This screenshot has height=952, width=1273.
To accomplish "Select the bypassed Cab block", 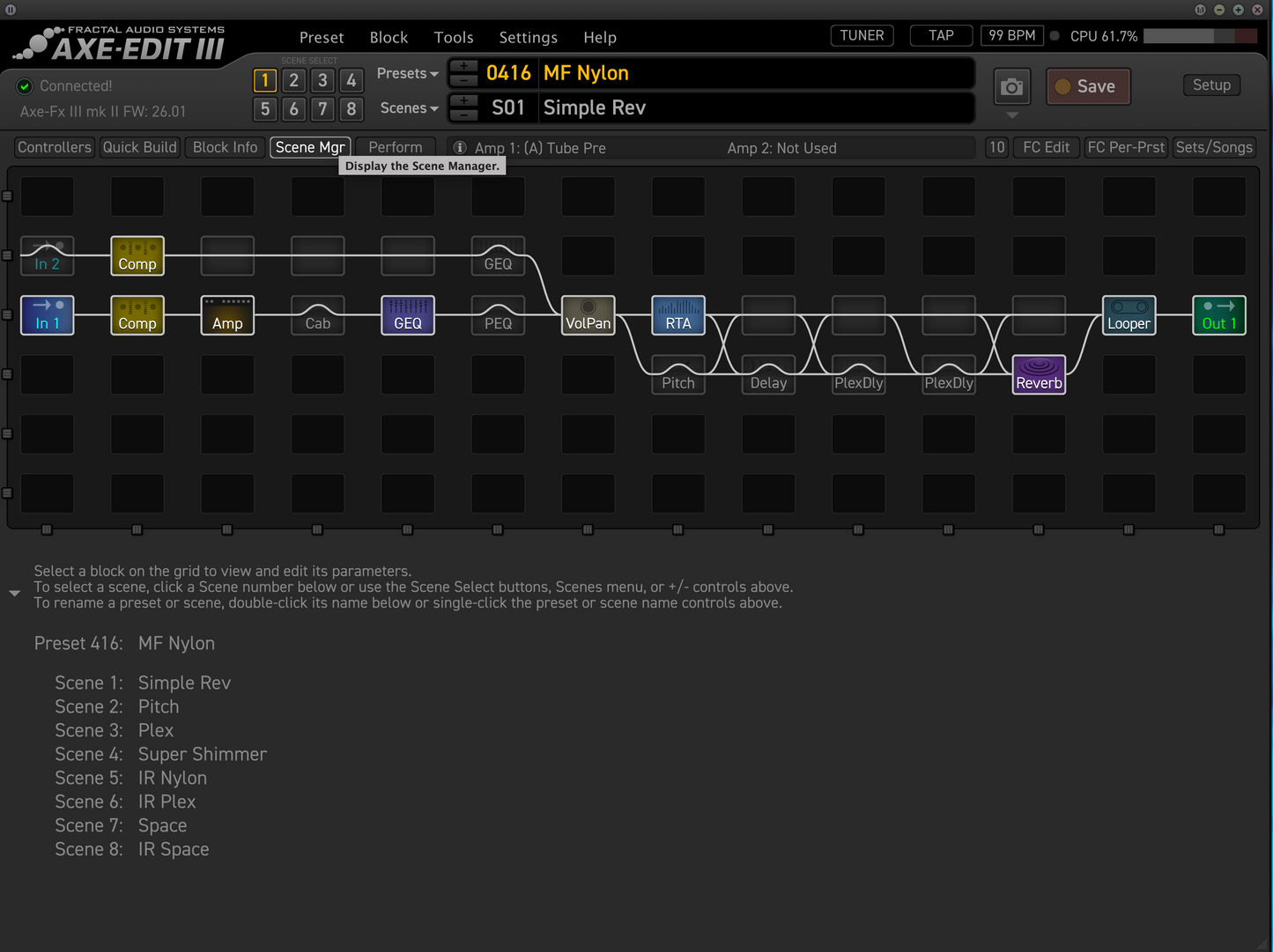I will pos(318,314).
